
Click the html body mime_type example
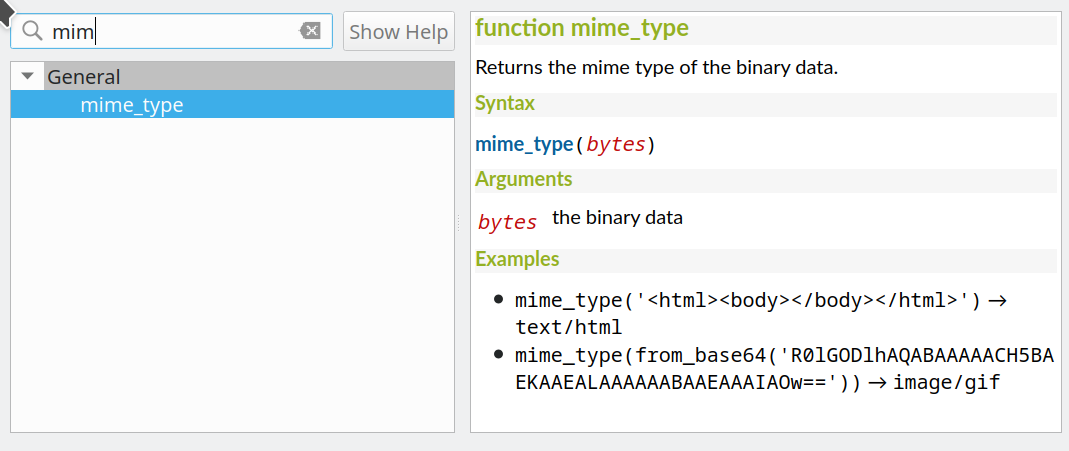coord(748,300)
